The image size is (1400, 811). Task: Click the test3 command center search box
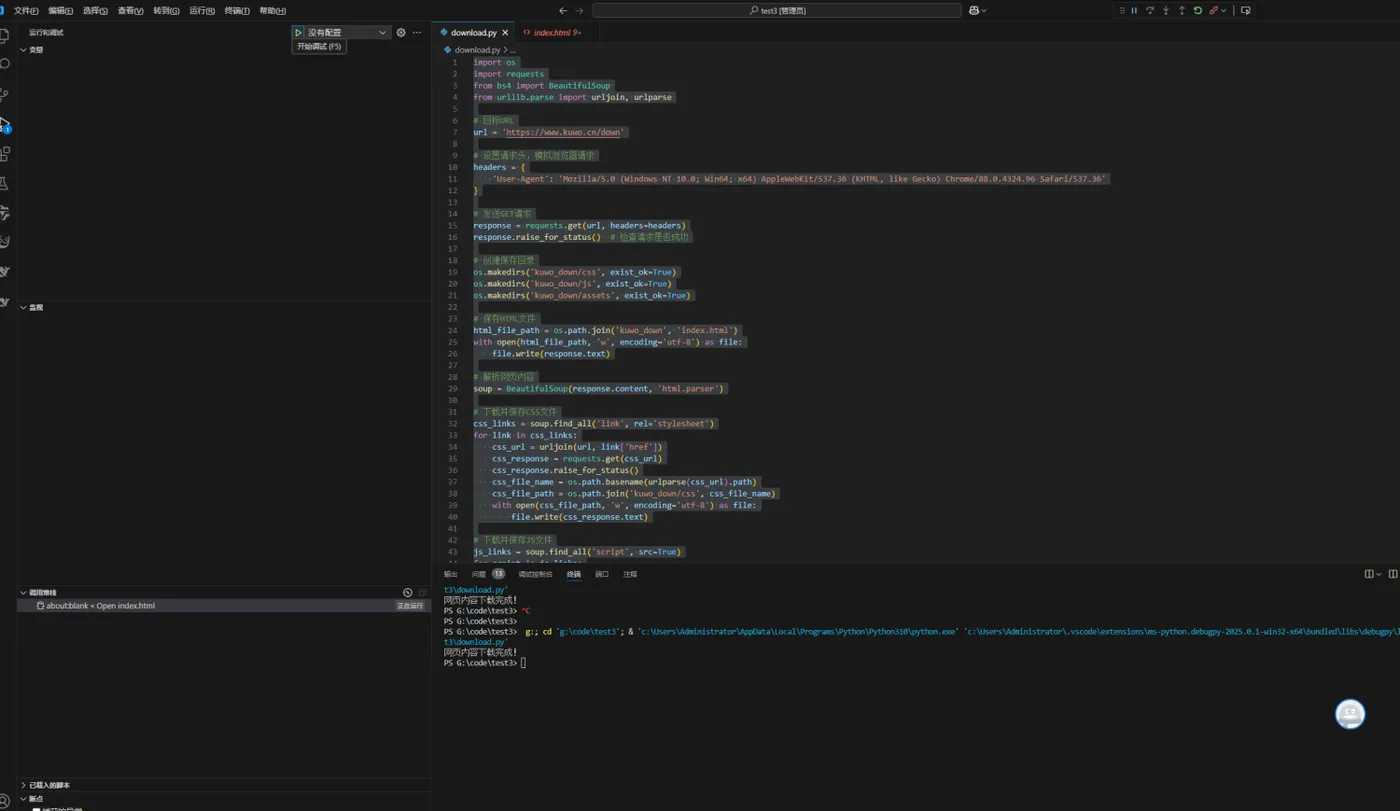[776, 11]
